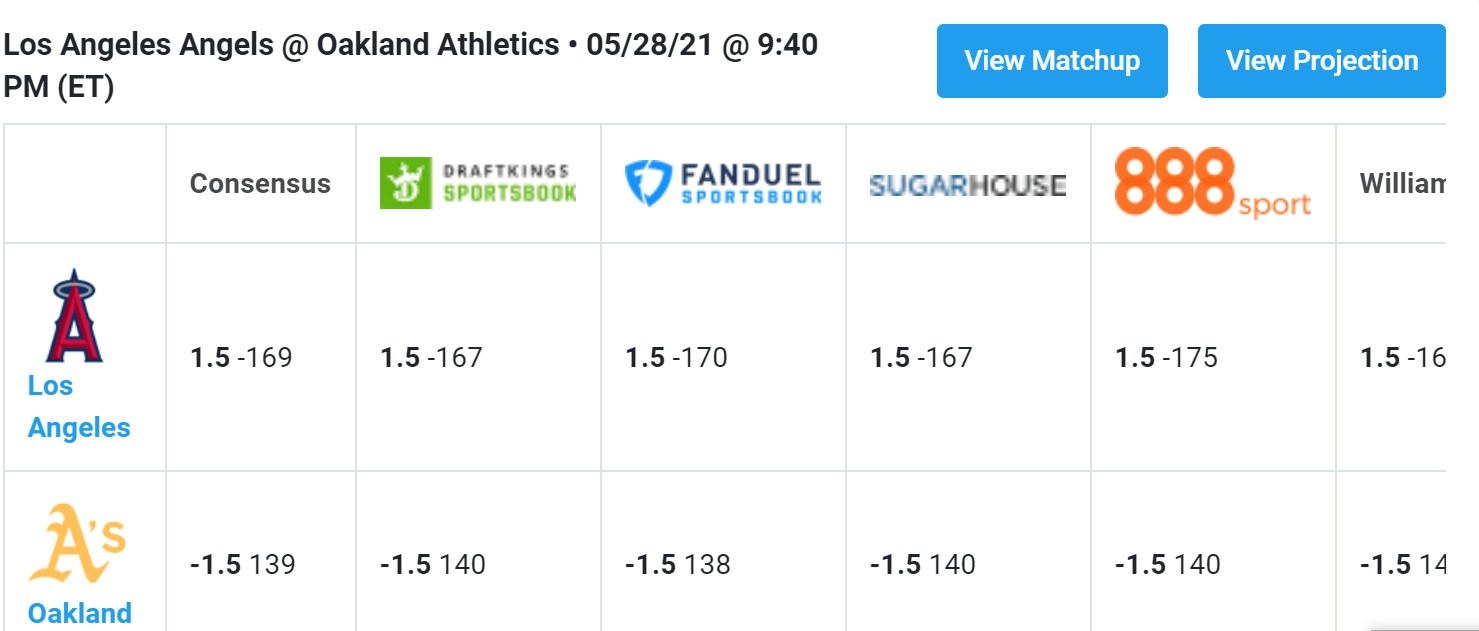Image resolution: width=1479 pixels, height=631 pixels.
Task: Follow the Oakland team link
Action: coord(80,613)
